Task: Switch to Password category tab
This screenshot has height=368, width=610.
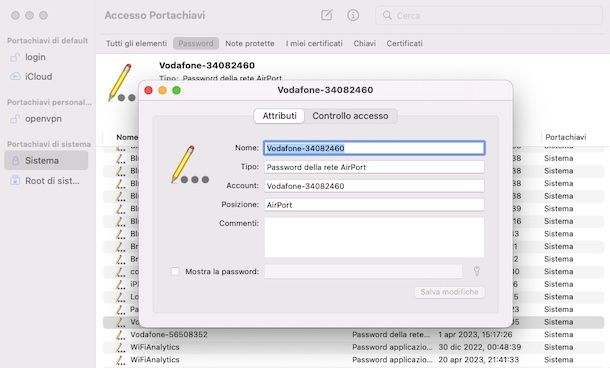Action: [x=196, y=43]
